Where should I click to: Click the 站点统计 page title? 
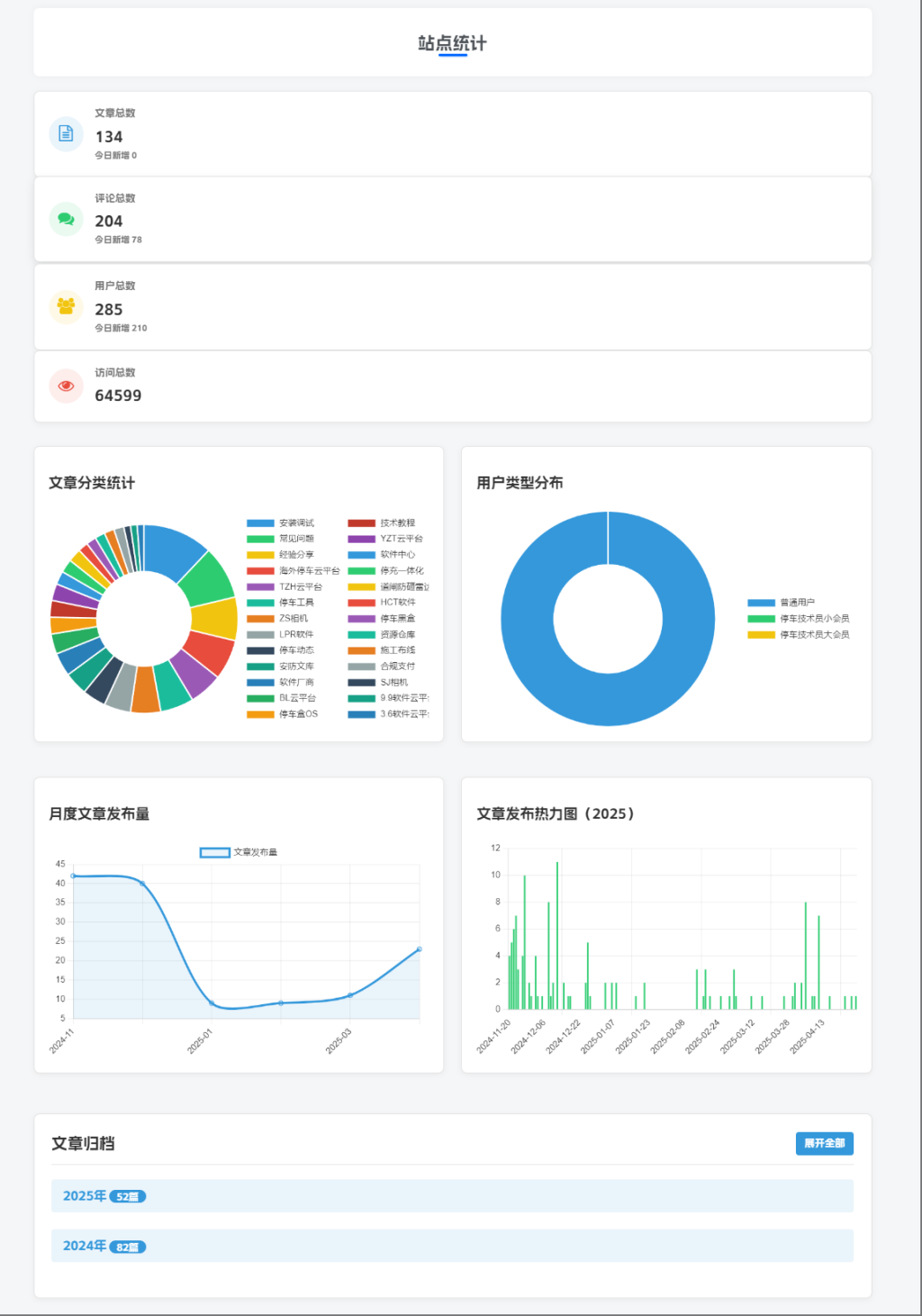click(452, 43)
